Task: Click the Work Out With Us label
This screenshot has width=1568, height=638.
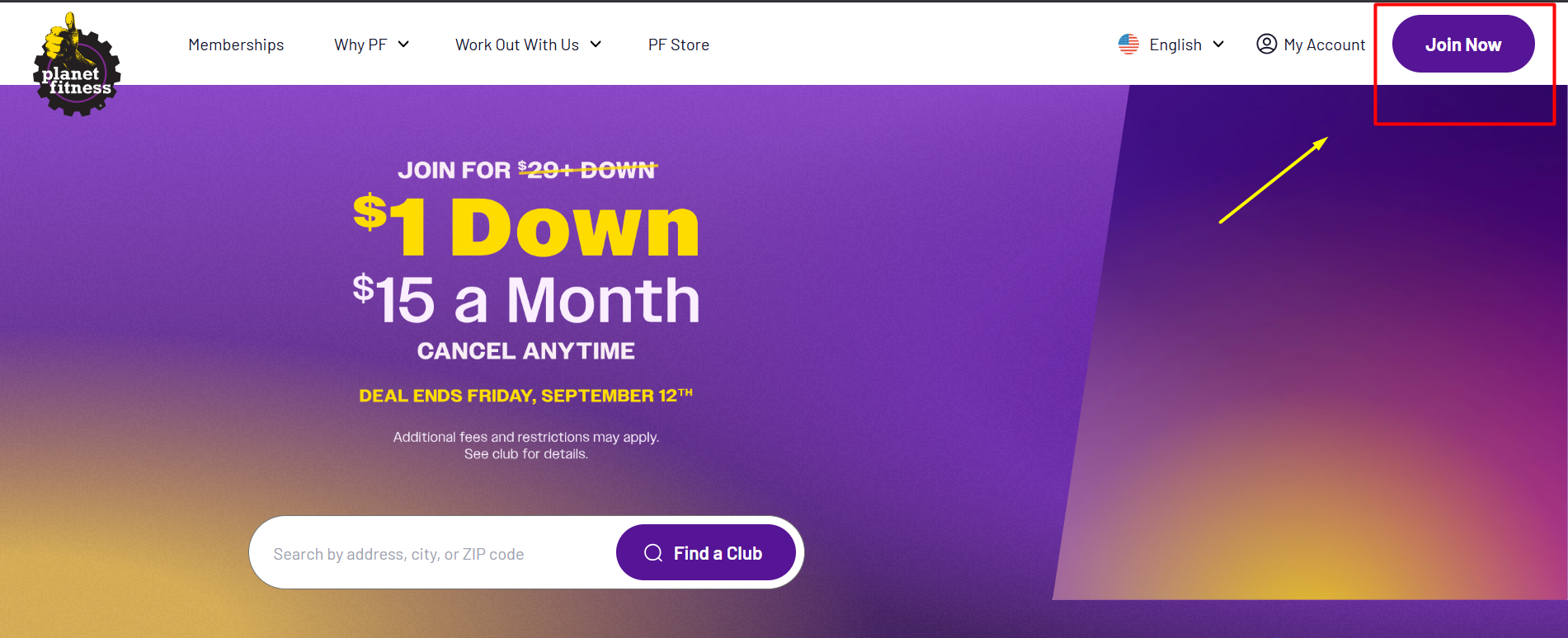Action: point(517,45)
